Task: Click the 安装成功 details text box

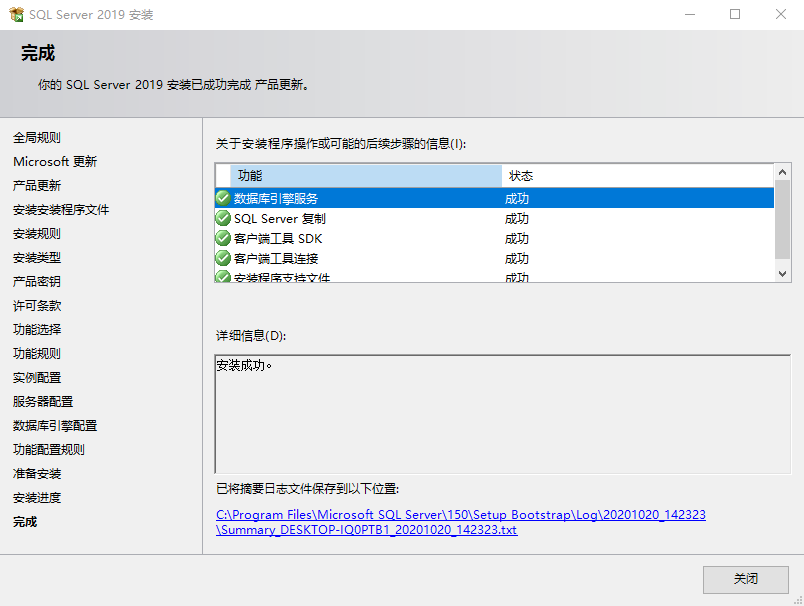Action: pyautogui.click(x=502, y=414)
